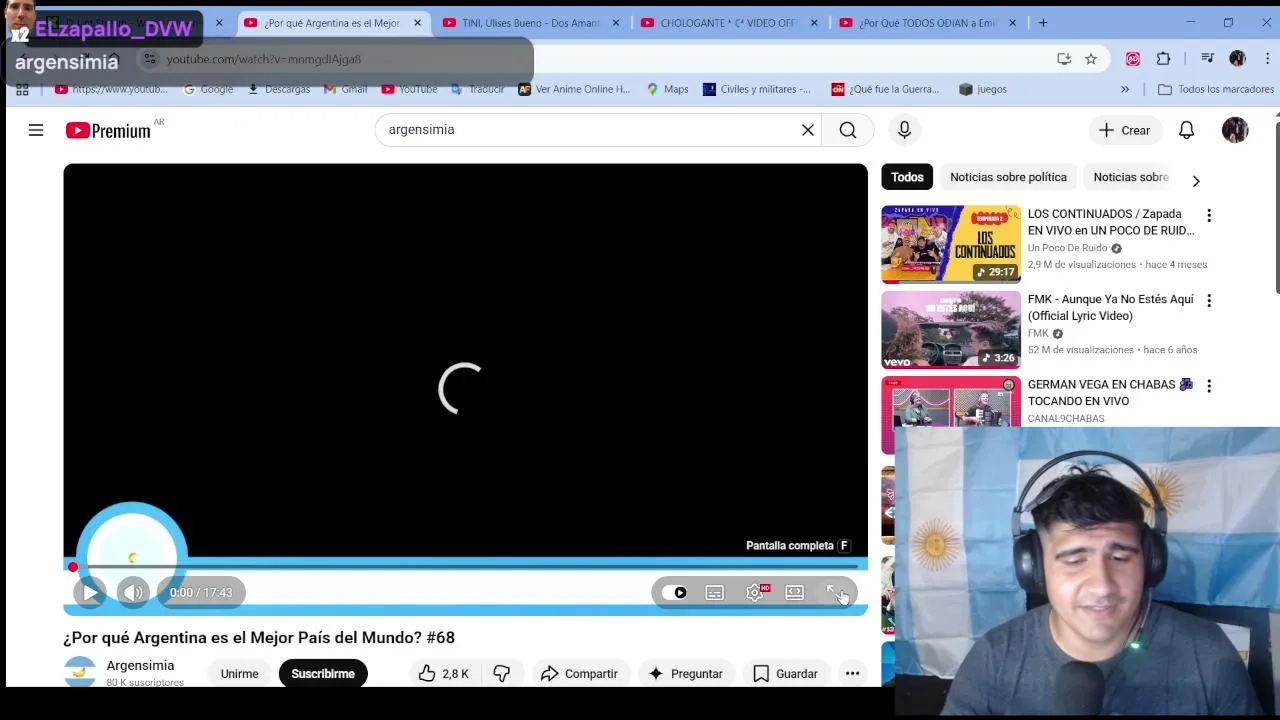1280x720 pixels.
Task: Click the Crear button
Action: 1125,130
